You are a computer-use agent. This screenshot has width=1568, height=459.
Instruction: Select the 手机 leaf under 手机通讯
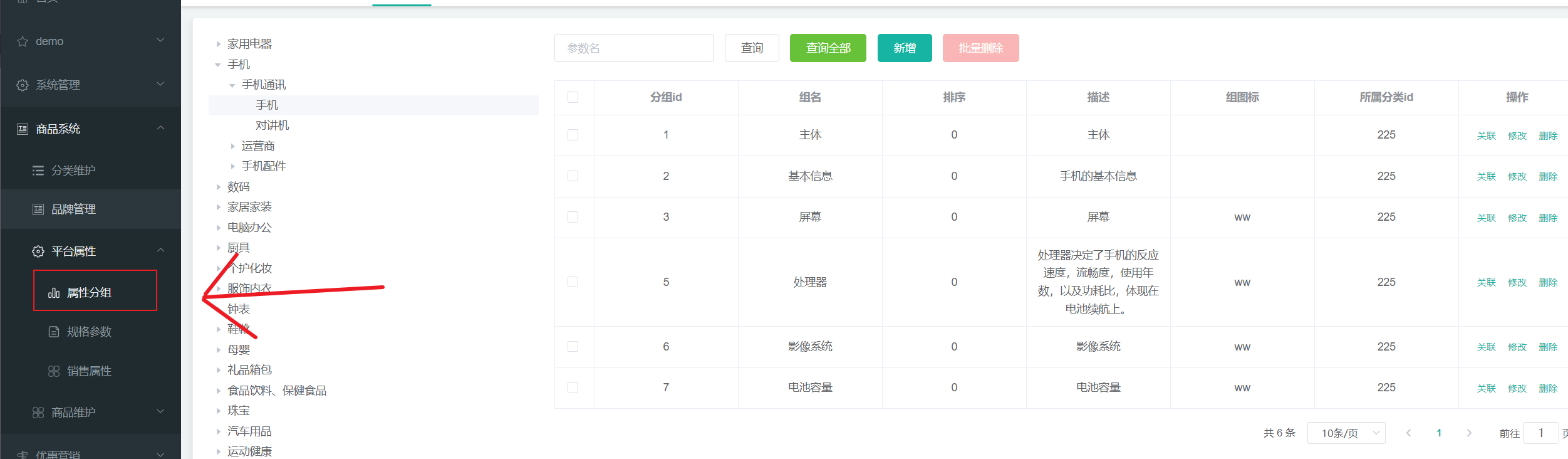(x=267, y=105)
